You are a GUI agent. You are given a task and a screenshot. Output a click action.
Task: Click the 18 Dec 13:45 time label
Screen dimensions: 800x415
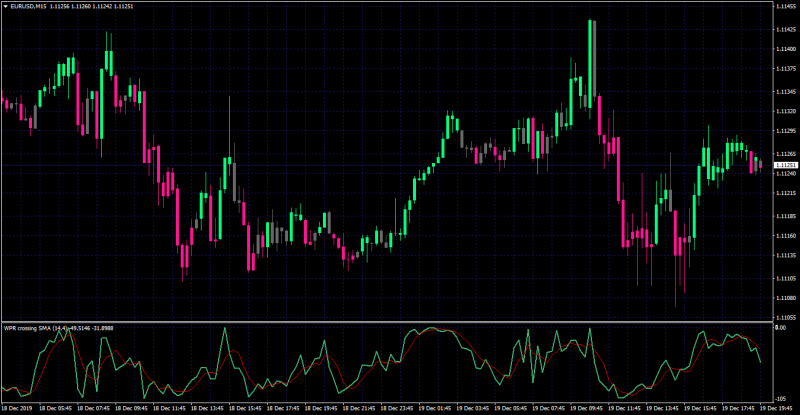coord(207,408)
